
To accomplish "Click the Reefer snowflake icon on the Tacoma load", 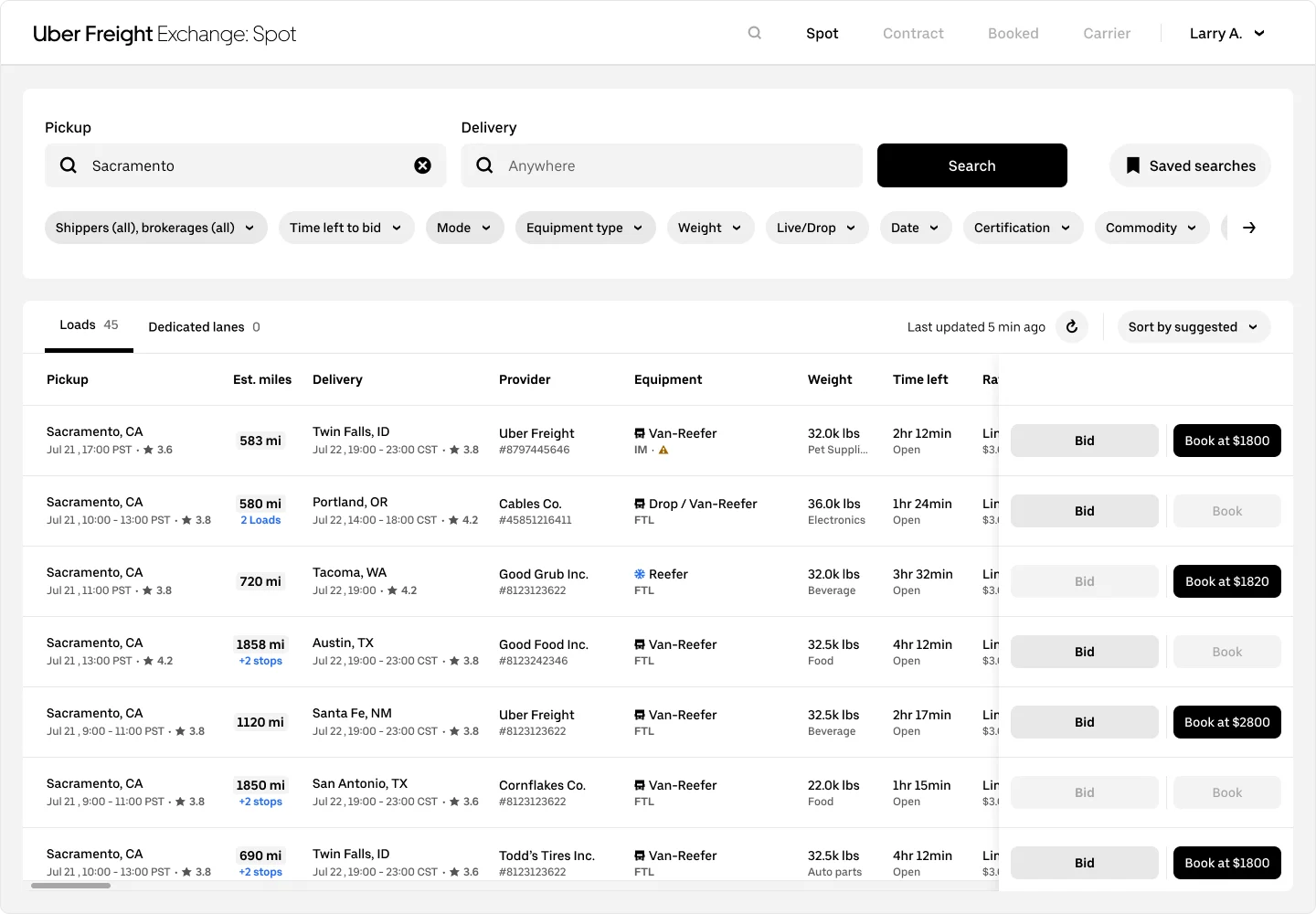I will tap(639, 574).
